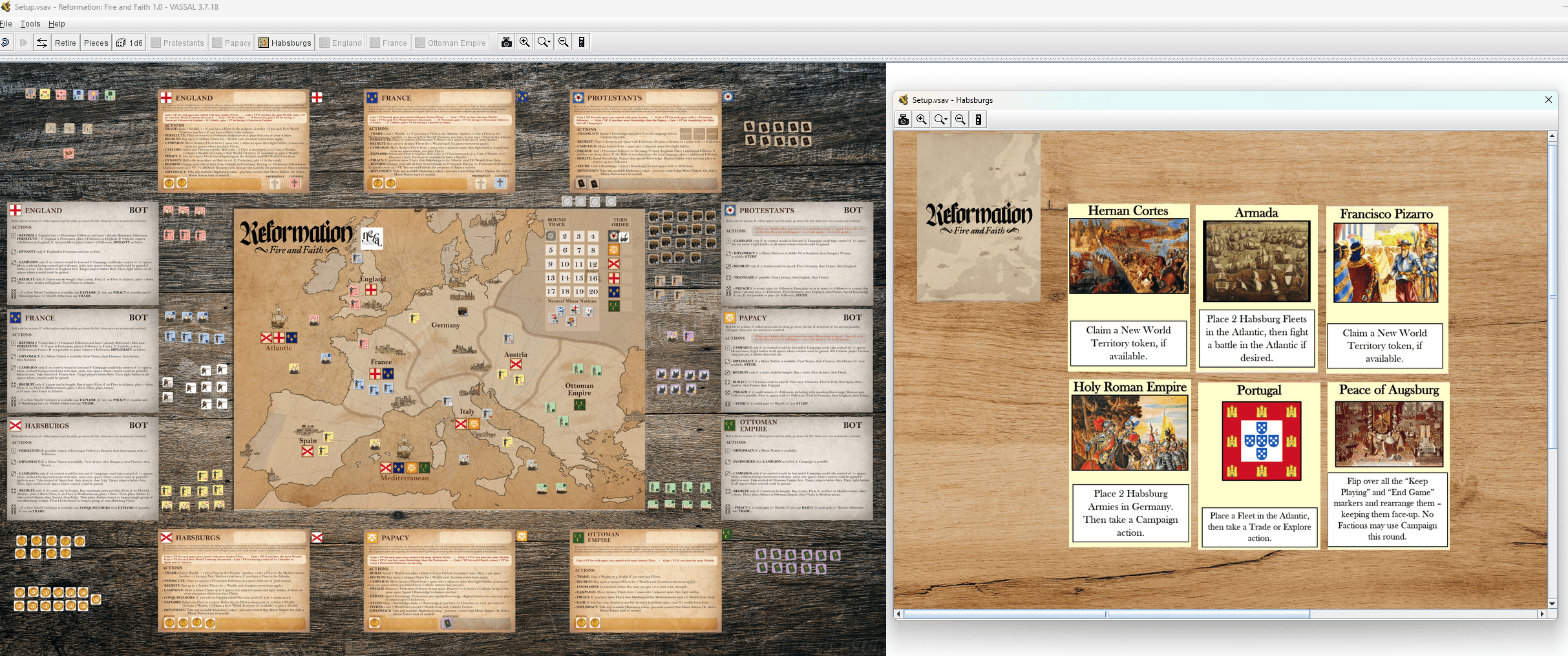Screen dimensions: 1568x656
Task: Open the Help menu
Action: (x=56, y=23)
